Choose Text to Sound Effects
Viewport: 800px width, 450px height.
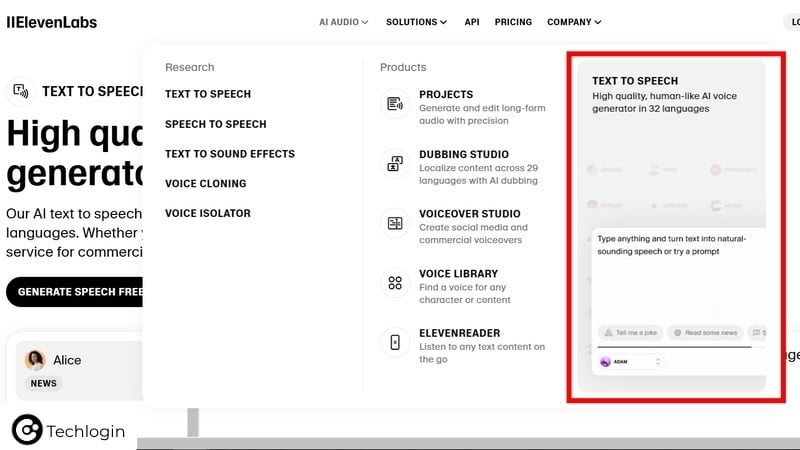coord(230,154)
